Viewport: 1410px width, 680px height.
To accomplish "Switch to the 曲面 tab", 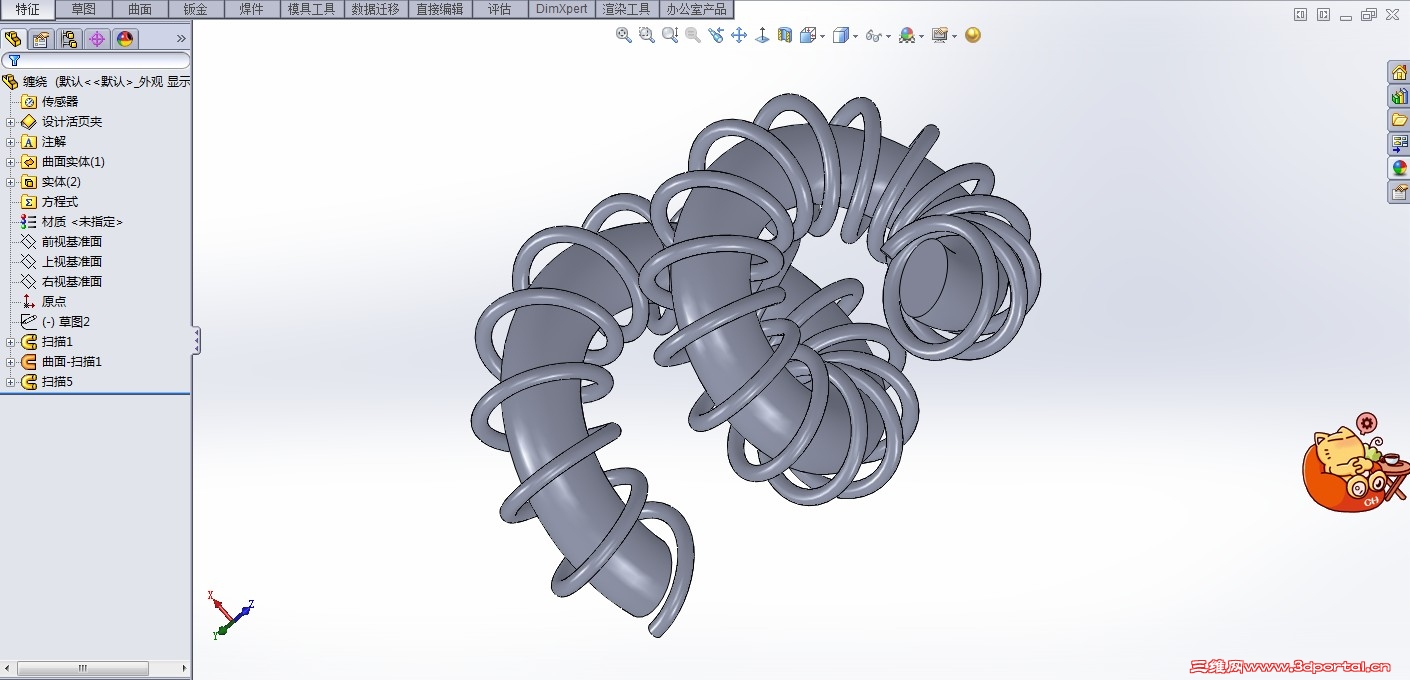I will (140, 9).
